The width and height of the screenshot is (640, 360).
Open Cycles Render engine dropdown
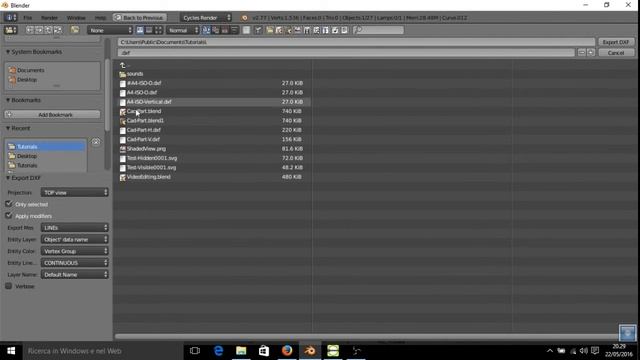point(206,18)
